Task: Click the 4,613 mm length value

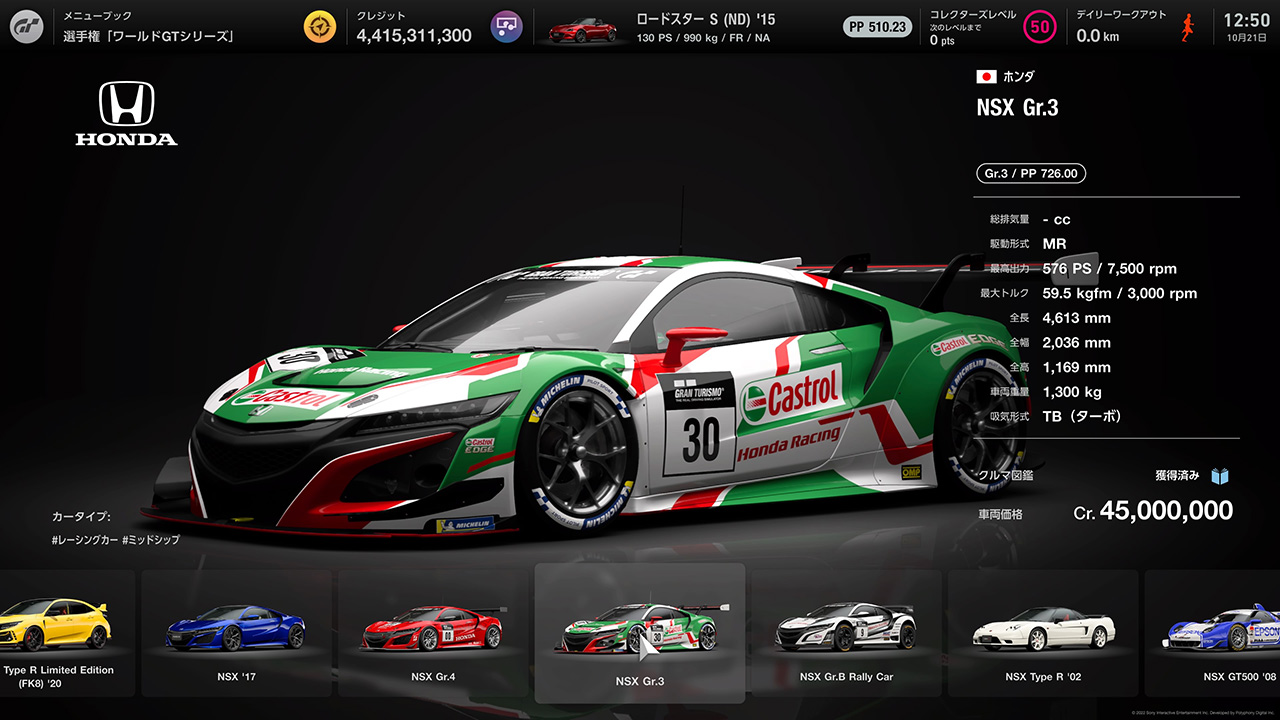Action: click(1076, 318)
